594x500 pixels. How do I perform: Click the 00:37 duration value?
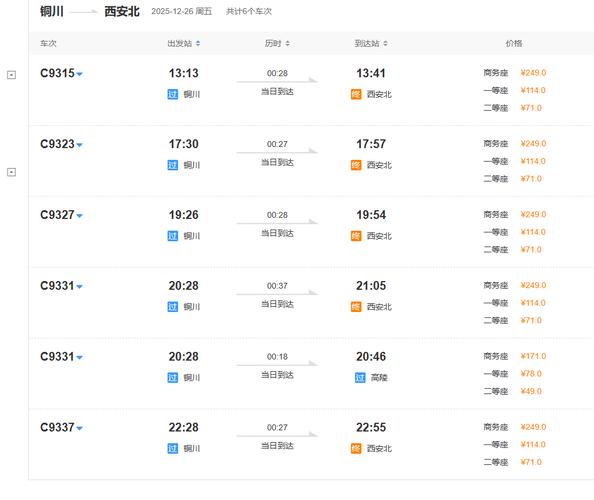pos(277,286)
